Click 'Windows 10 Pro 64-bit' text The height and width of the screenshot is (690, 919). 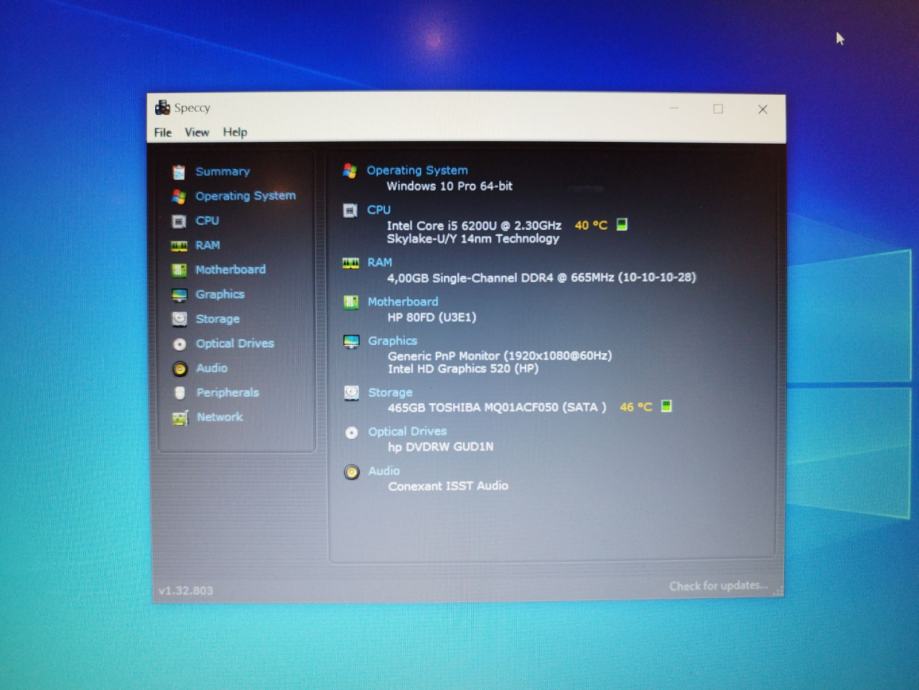[x=450, y=186]
